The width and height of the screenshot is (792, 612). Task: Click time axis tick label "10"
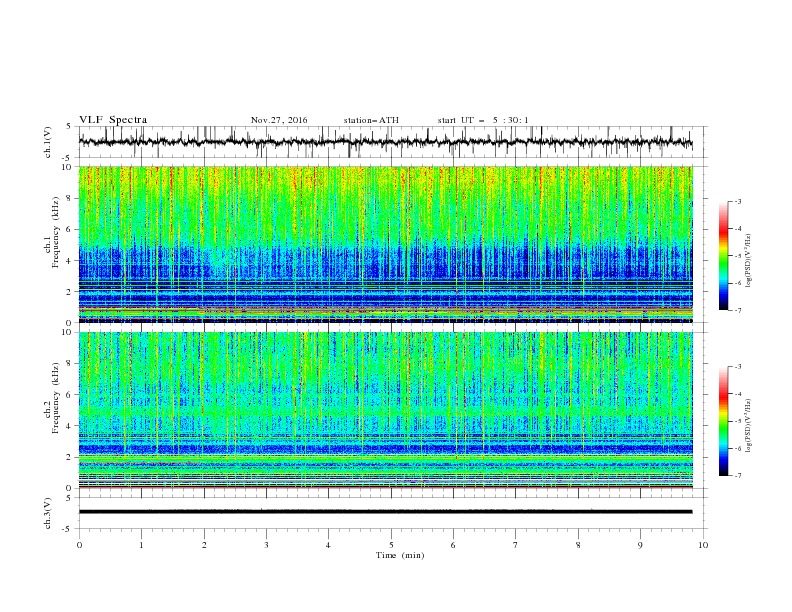[x=703, y=545]
